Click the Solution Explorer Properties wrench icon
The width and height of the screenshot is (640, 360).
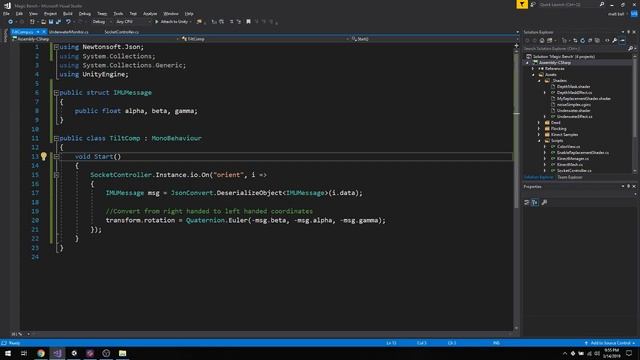615,40
